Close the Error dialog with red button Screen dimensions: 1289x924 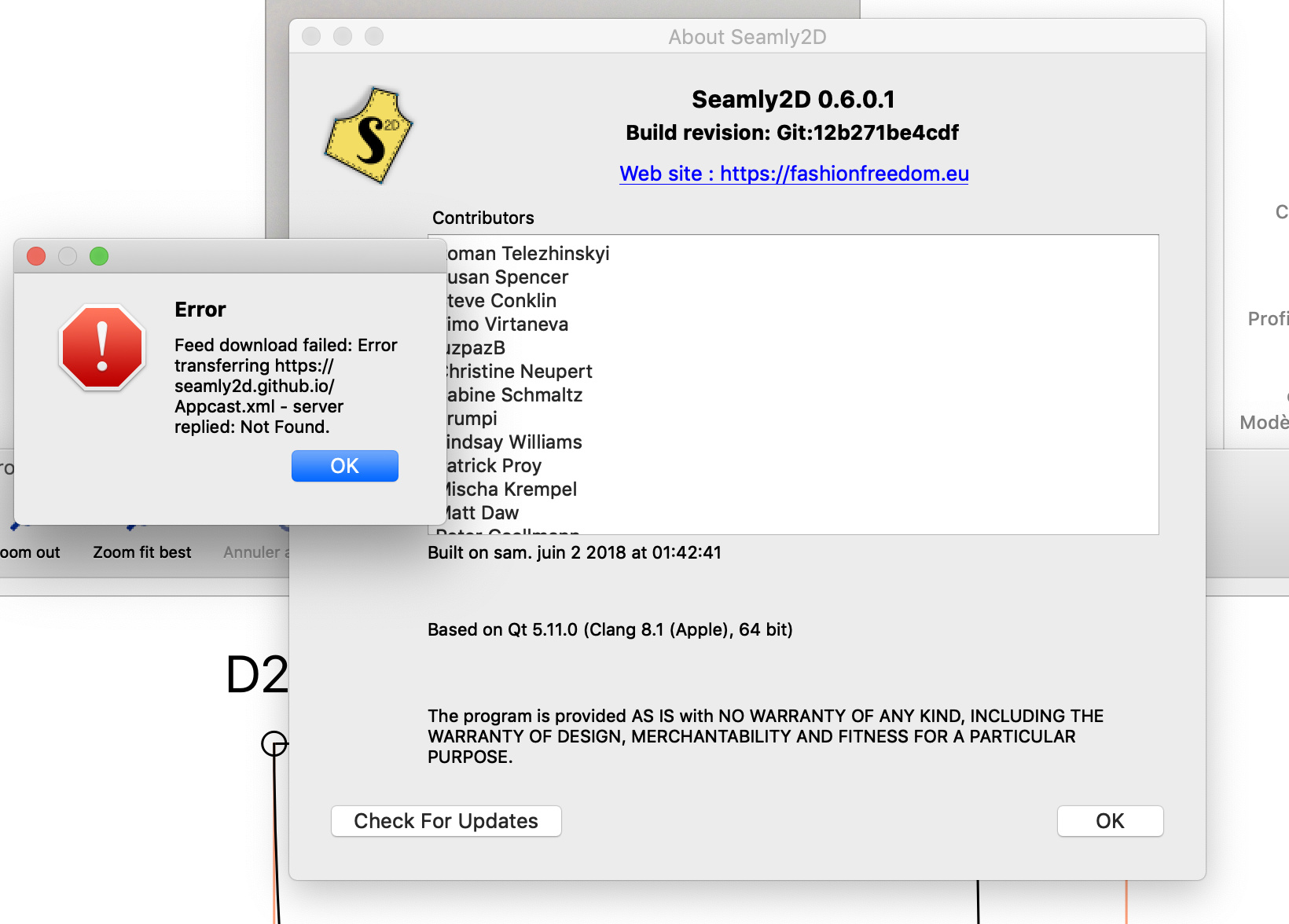tap(36, 256)
